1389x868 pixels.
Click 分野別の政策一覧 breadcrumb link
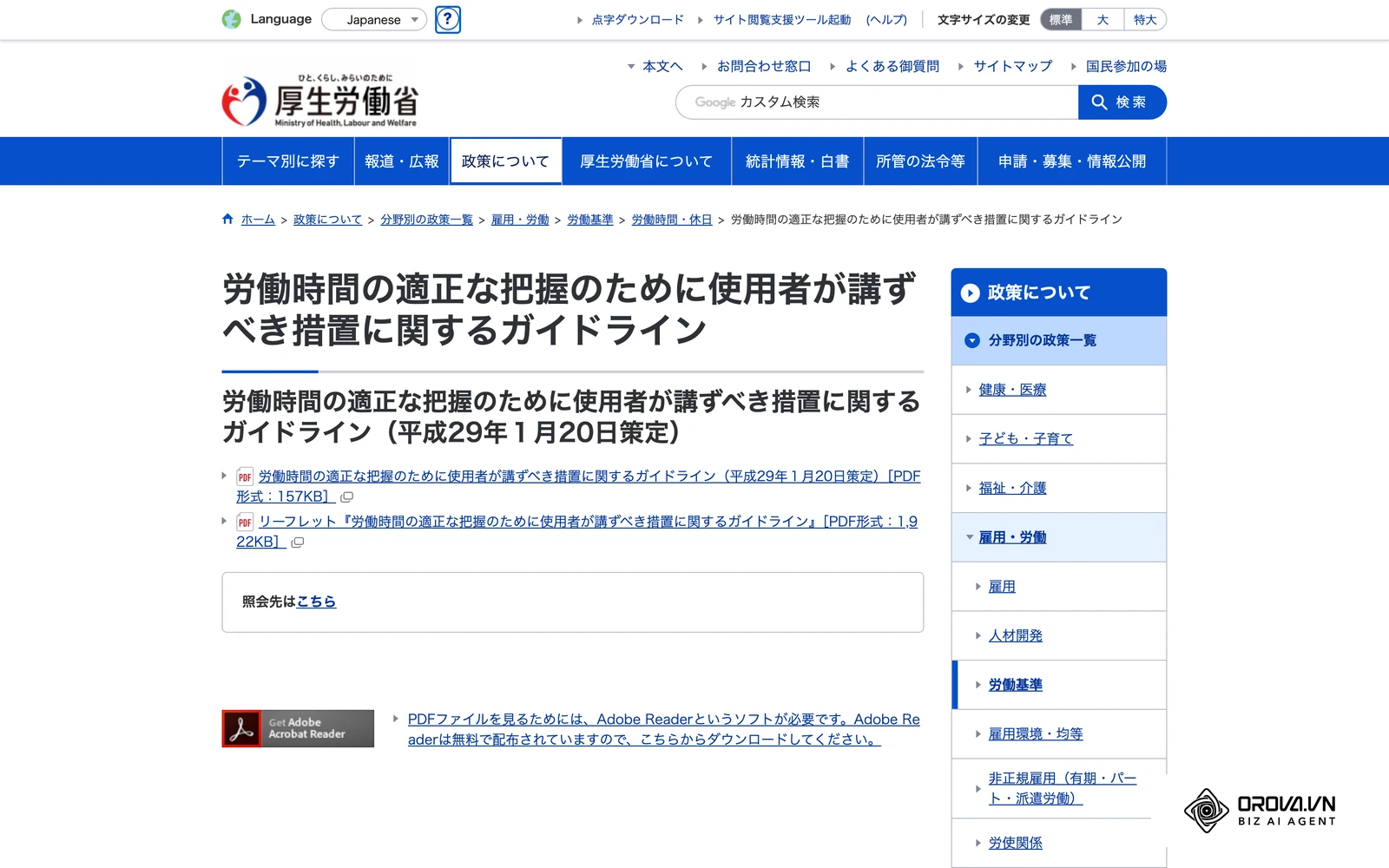[x=426, y=220]
